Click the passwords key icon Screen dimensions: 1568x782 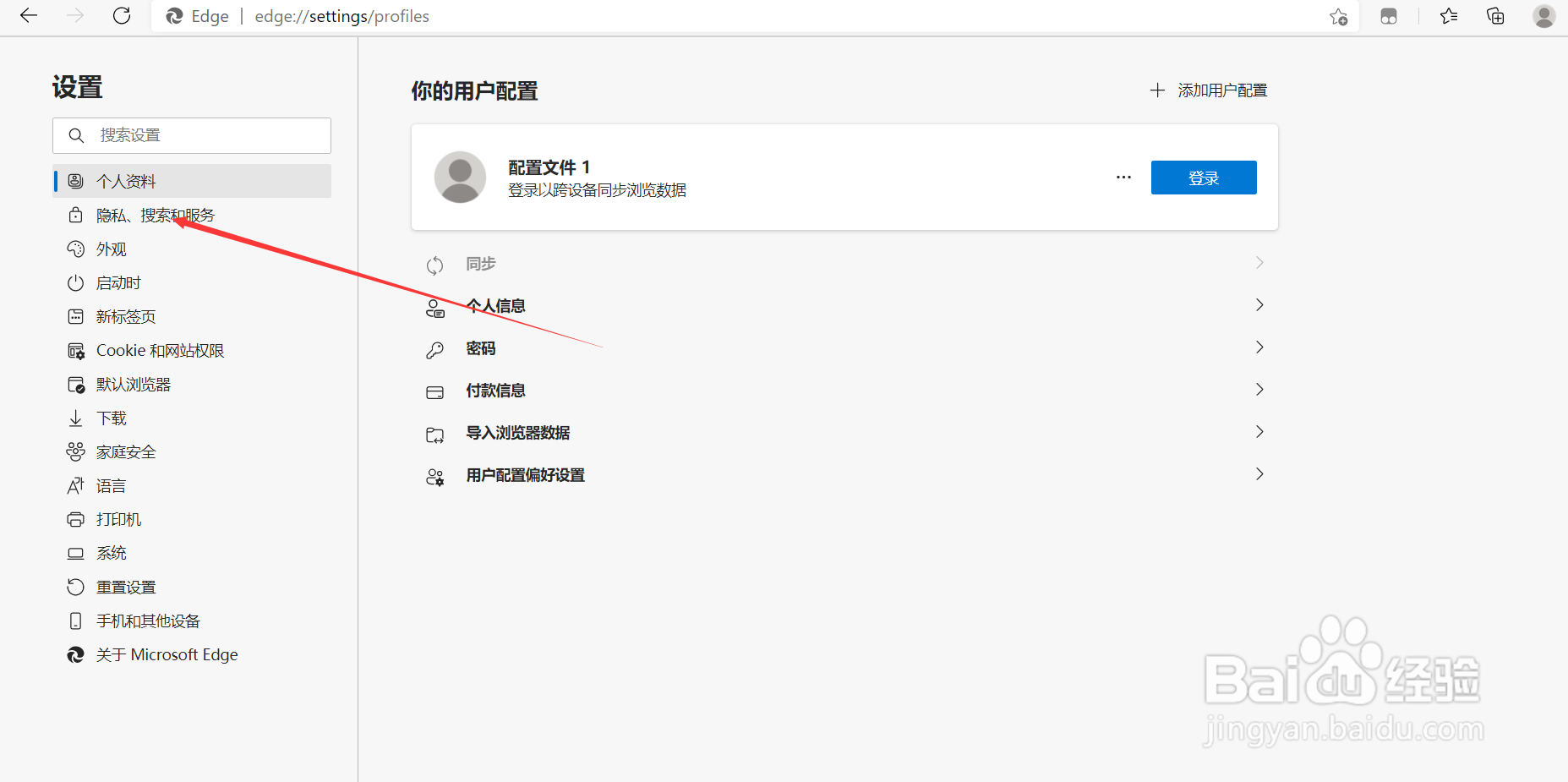tap(435, 350)
